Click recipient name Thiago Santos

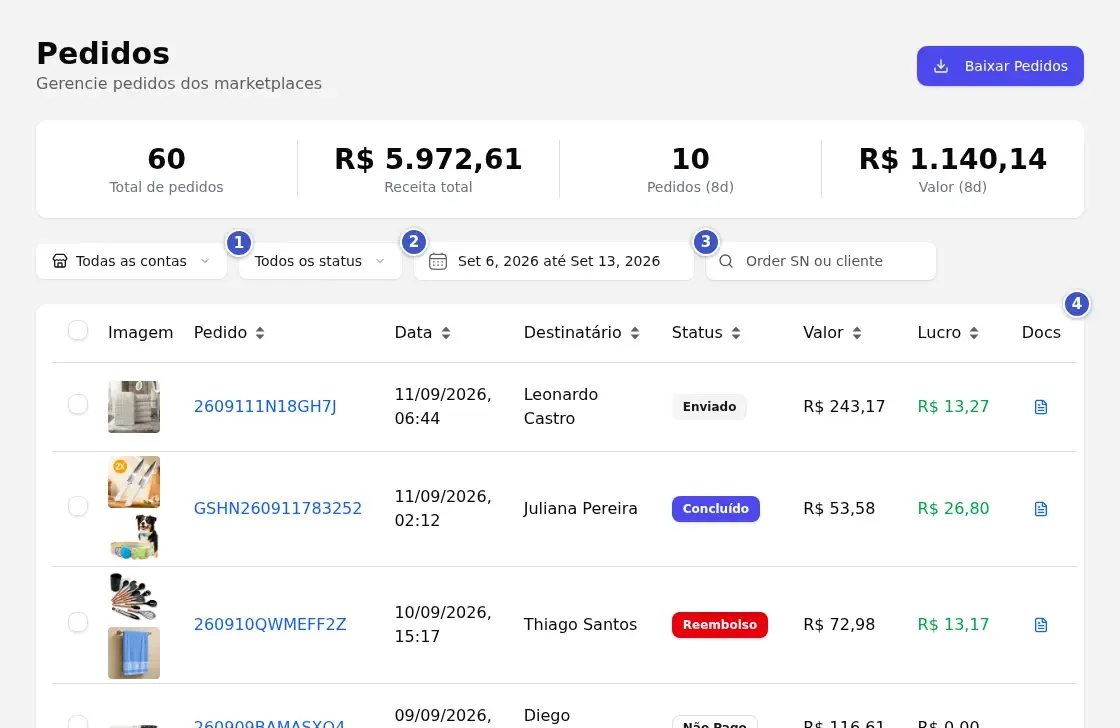click(x=580, y=624)
